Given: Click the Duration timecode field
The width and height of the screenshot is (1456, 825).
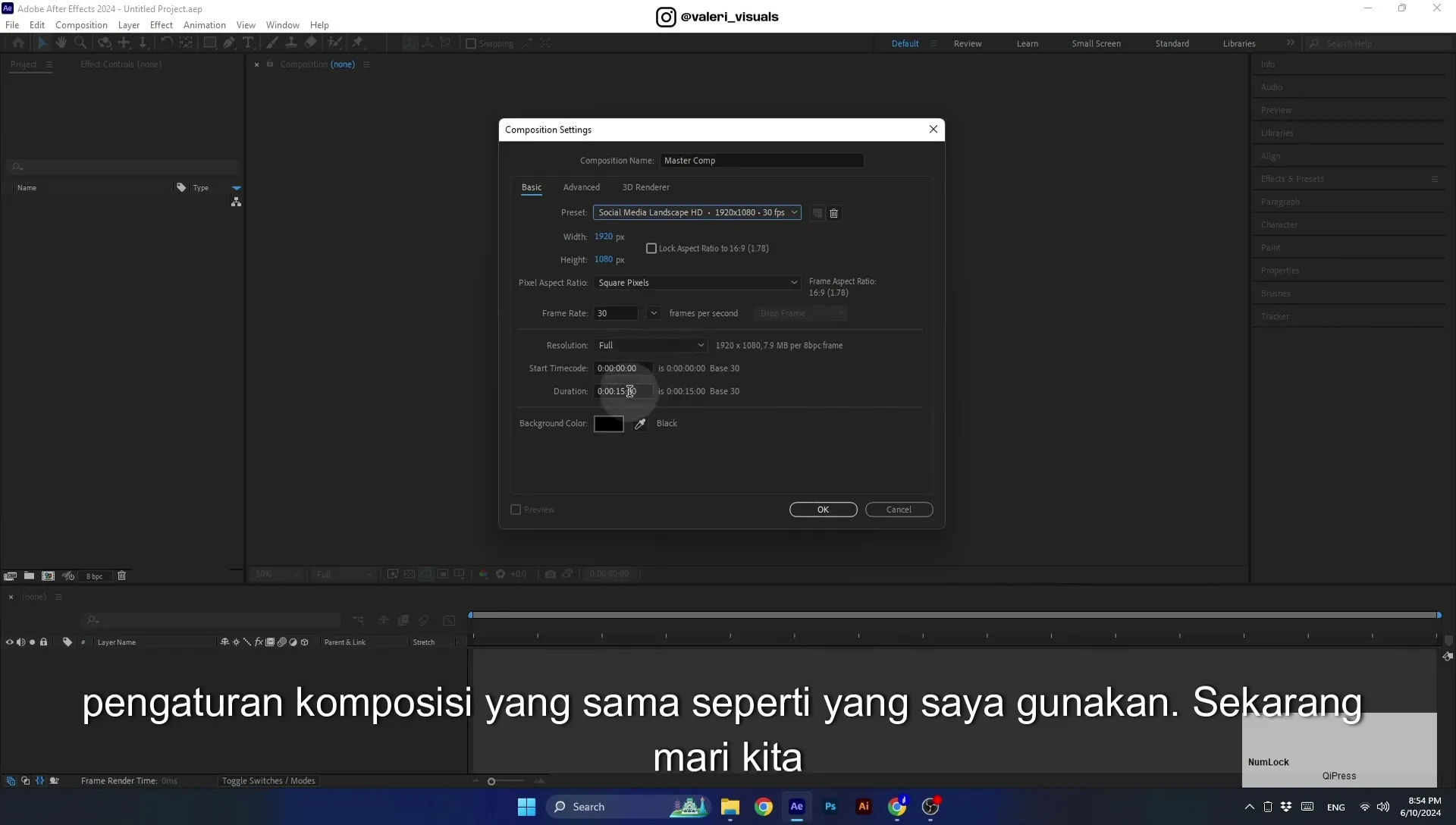Looking at the screenshot, I should pos(623,391).
